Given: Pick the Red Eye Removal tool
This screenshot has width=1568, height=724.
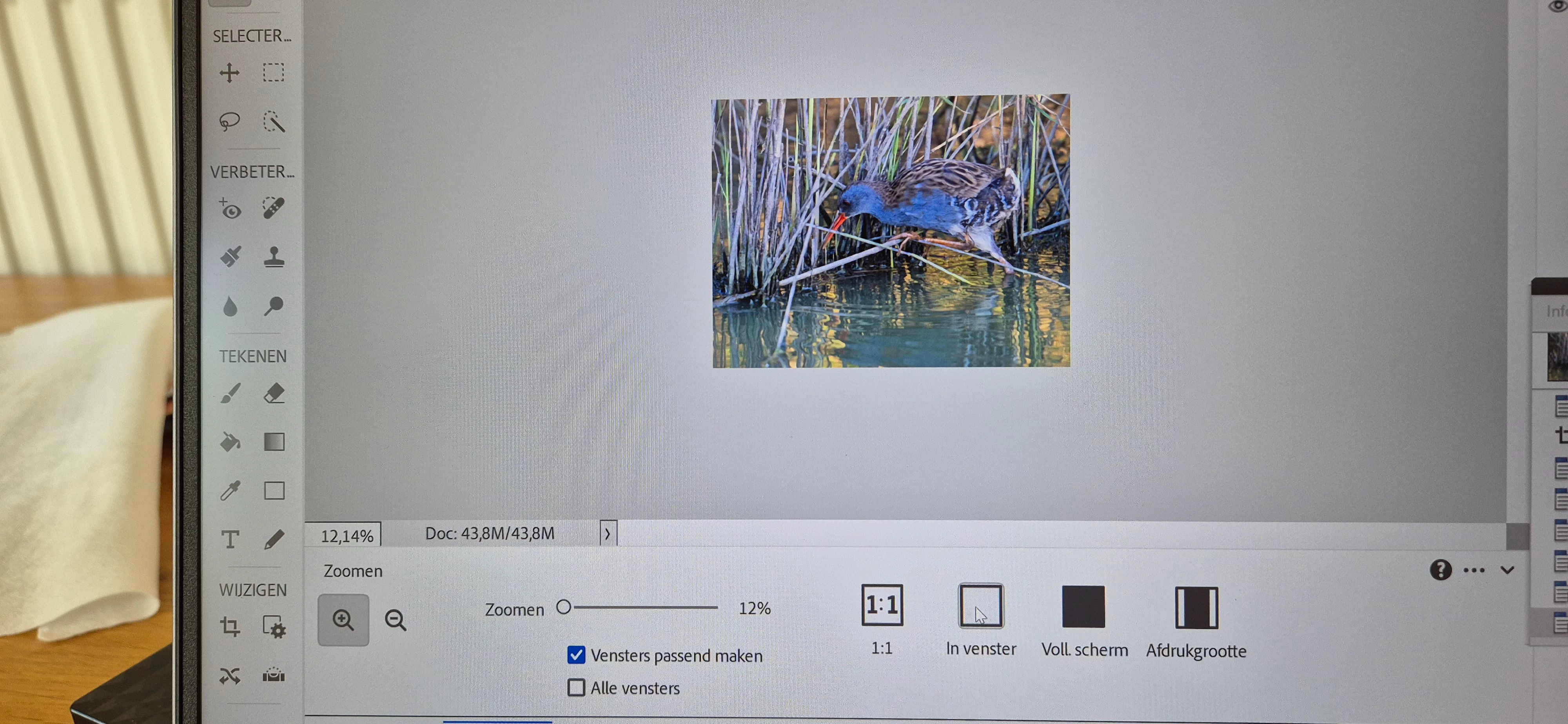Looking at the screenshot, I should [230, 209].
